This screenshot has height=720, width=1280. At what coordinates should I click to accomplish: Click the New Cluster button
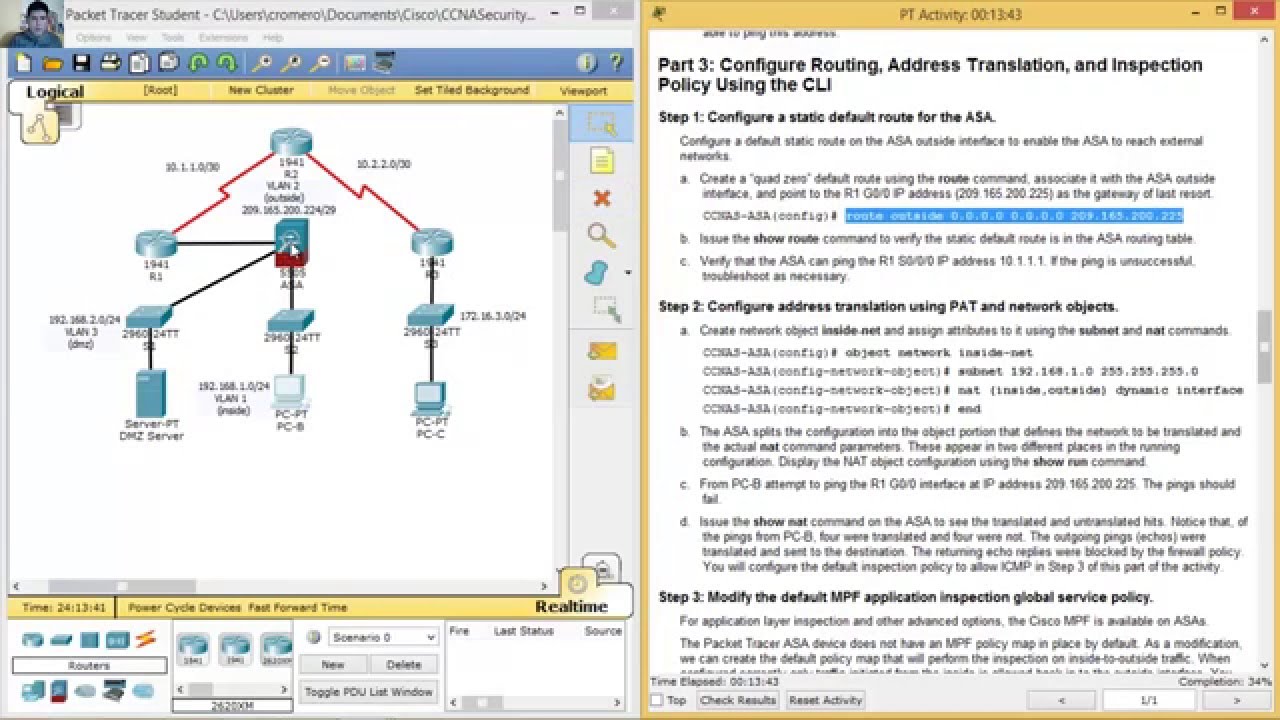pyautogui.click(x=261, y=90)
